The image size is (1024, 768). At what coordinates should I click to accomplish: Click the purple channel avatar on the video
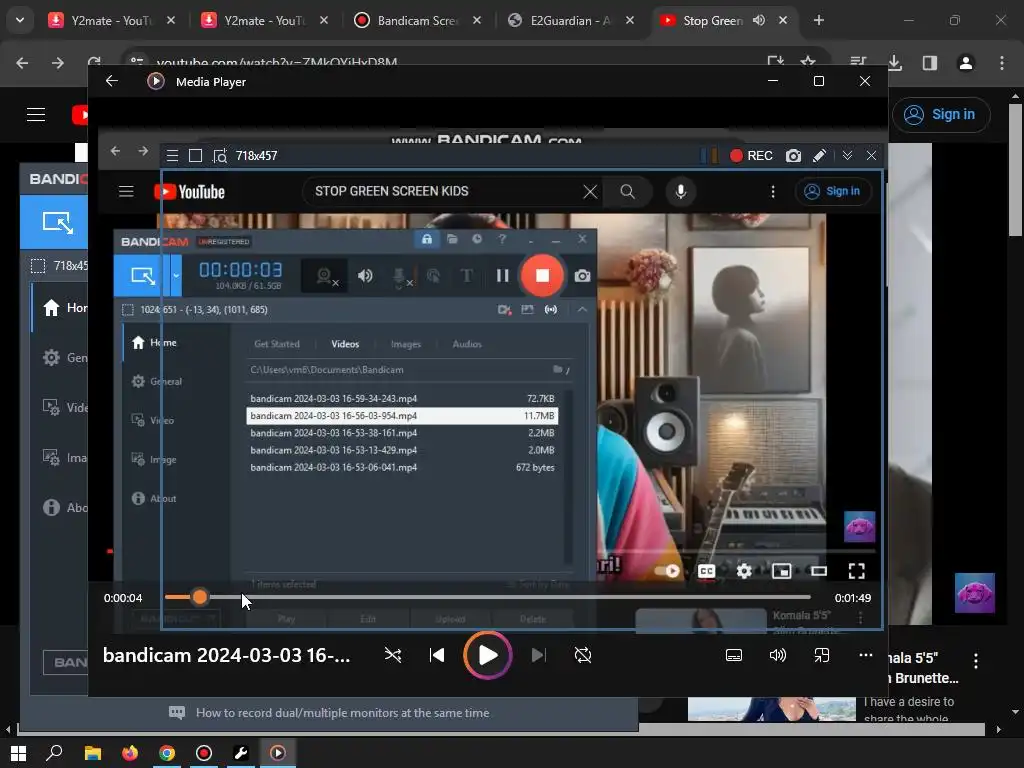pyautogui.click(x=974, y=592)
